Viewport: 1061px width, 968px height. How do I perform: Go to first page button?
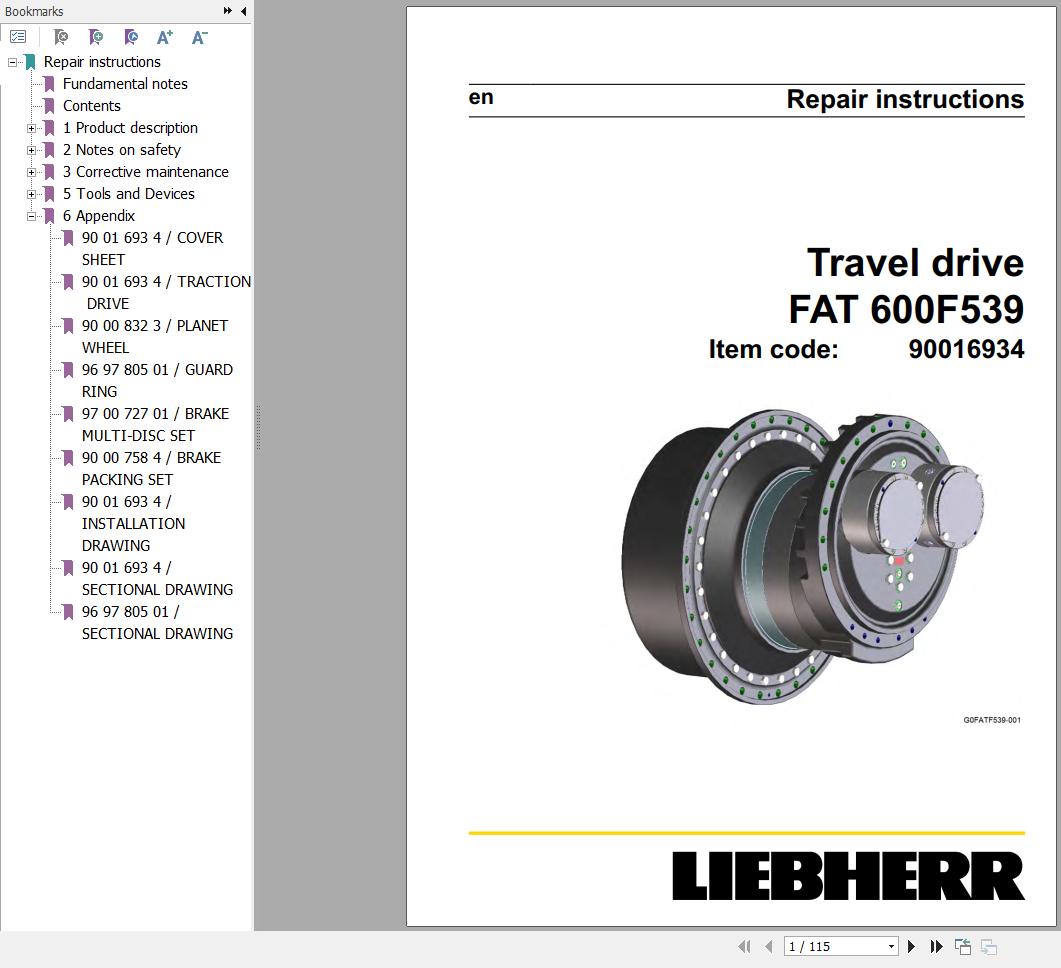point(744,946)
